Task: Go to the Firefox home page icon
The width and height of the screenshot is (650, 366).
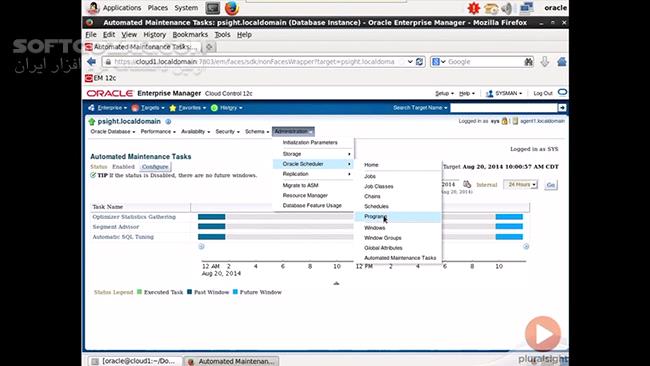Action: [562, 62]
